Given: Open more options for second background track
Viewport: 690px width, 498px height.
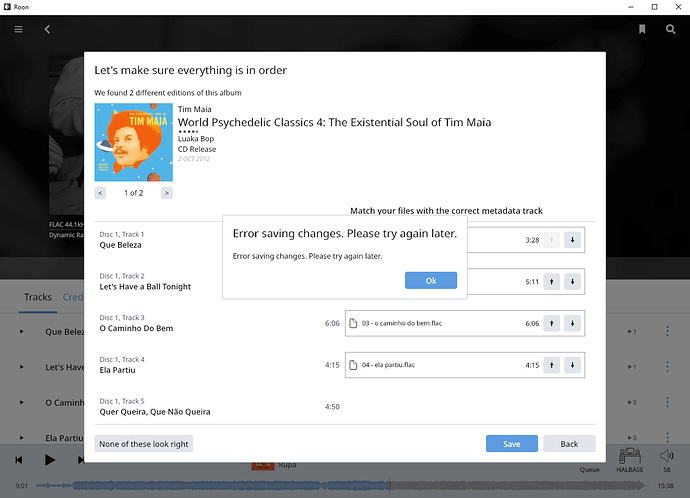Looking at the screenshot, I should point(667,367).
